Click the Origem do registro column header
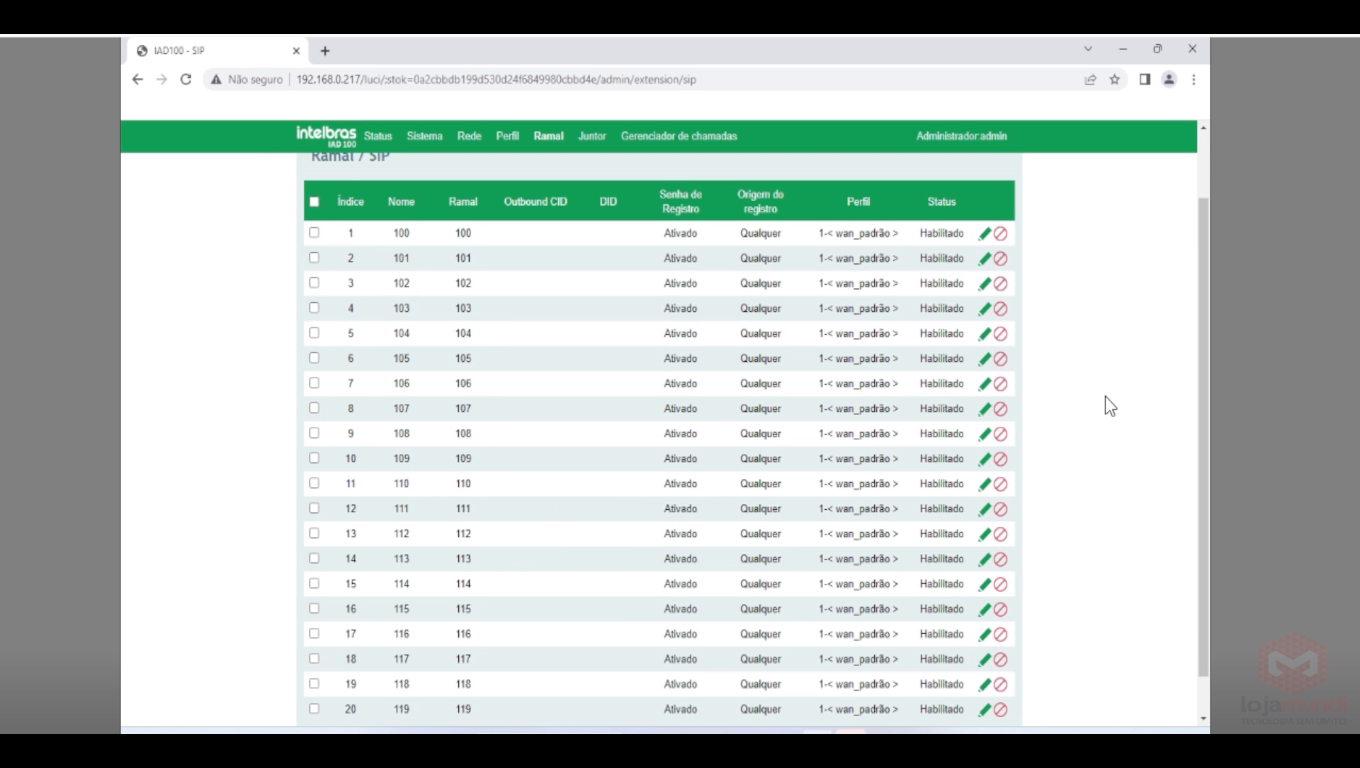This screenshot has width=1360, height=768. [x=760, y=201]
